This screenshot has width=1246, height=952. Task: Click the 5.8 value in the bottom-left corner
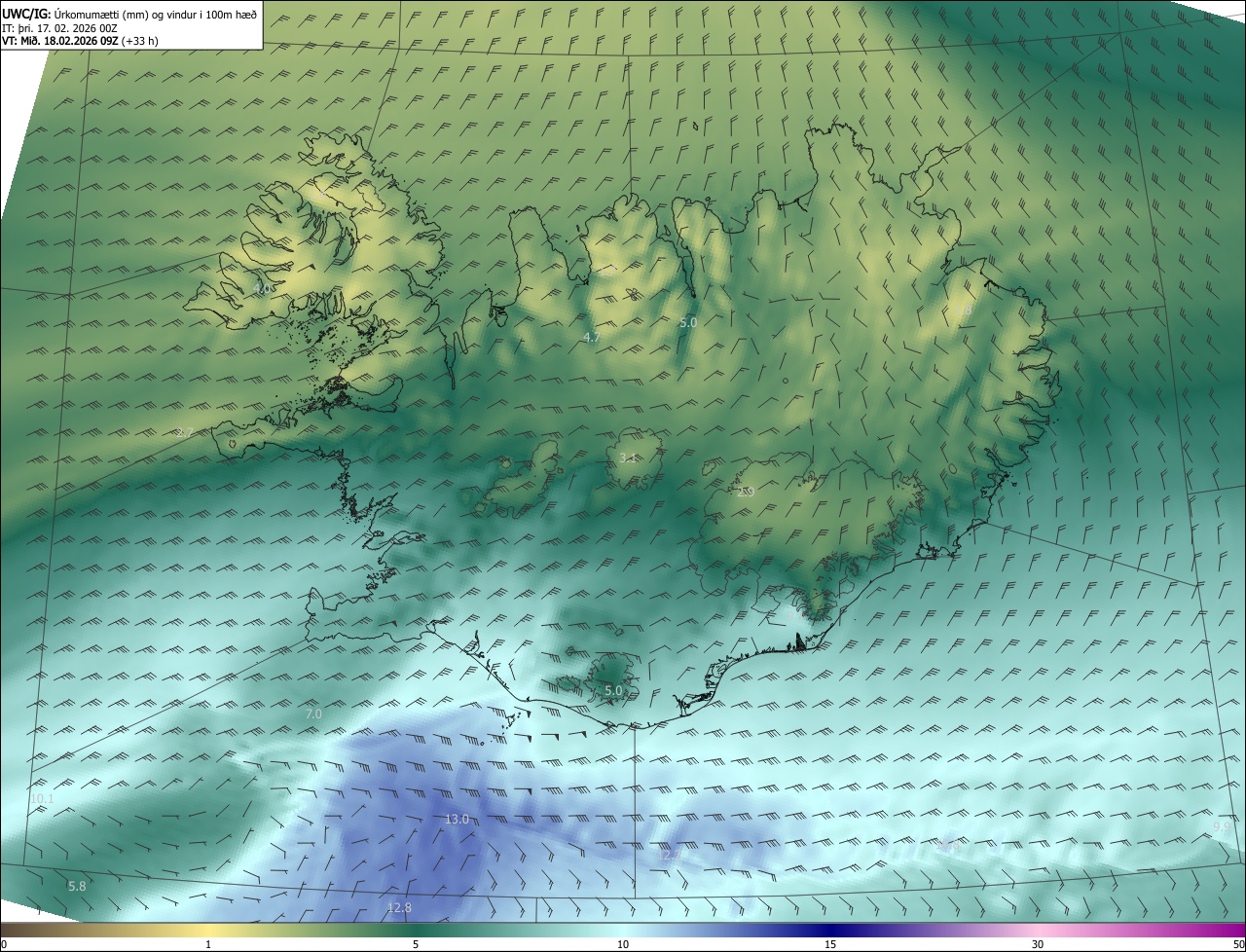(77, 886)
